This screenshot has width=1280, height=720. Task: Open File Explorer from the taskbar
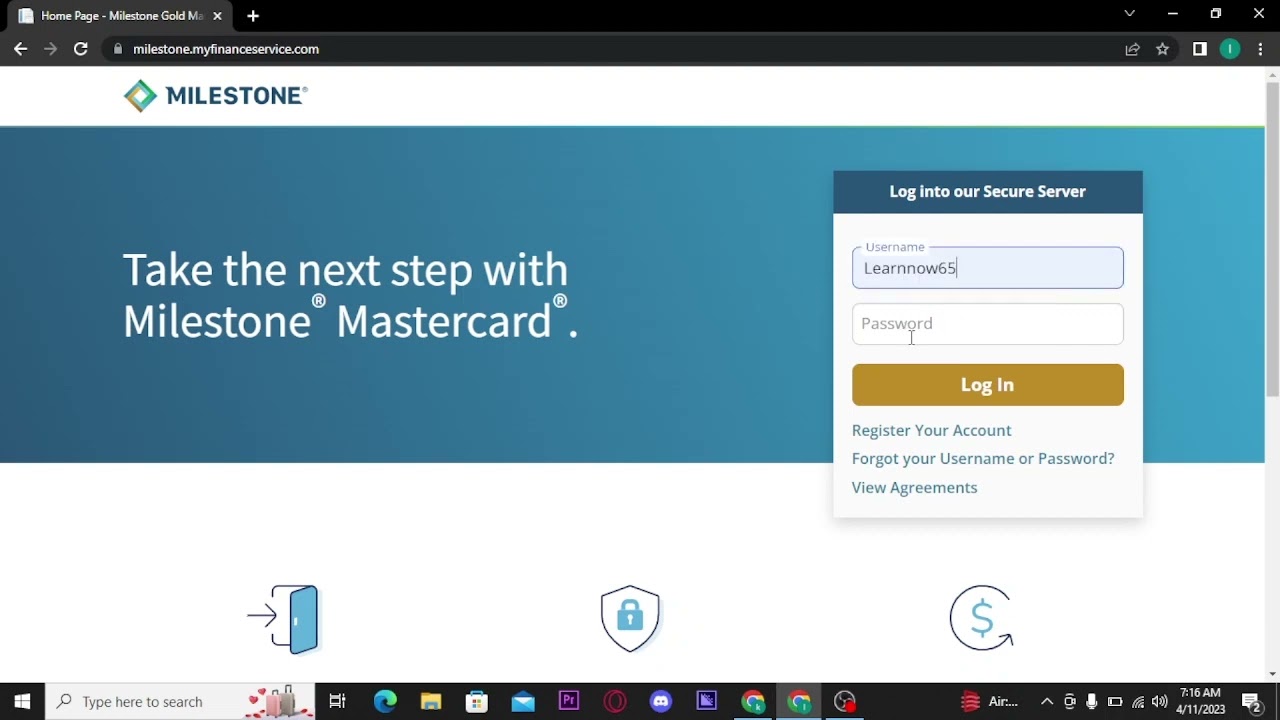(x=431, y=701)
